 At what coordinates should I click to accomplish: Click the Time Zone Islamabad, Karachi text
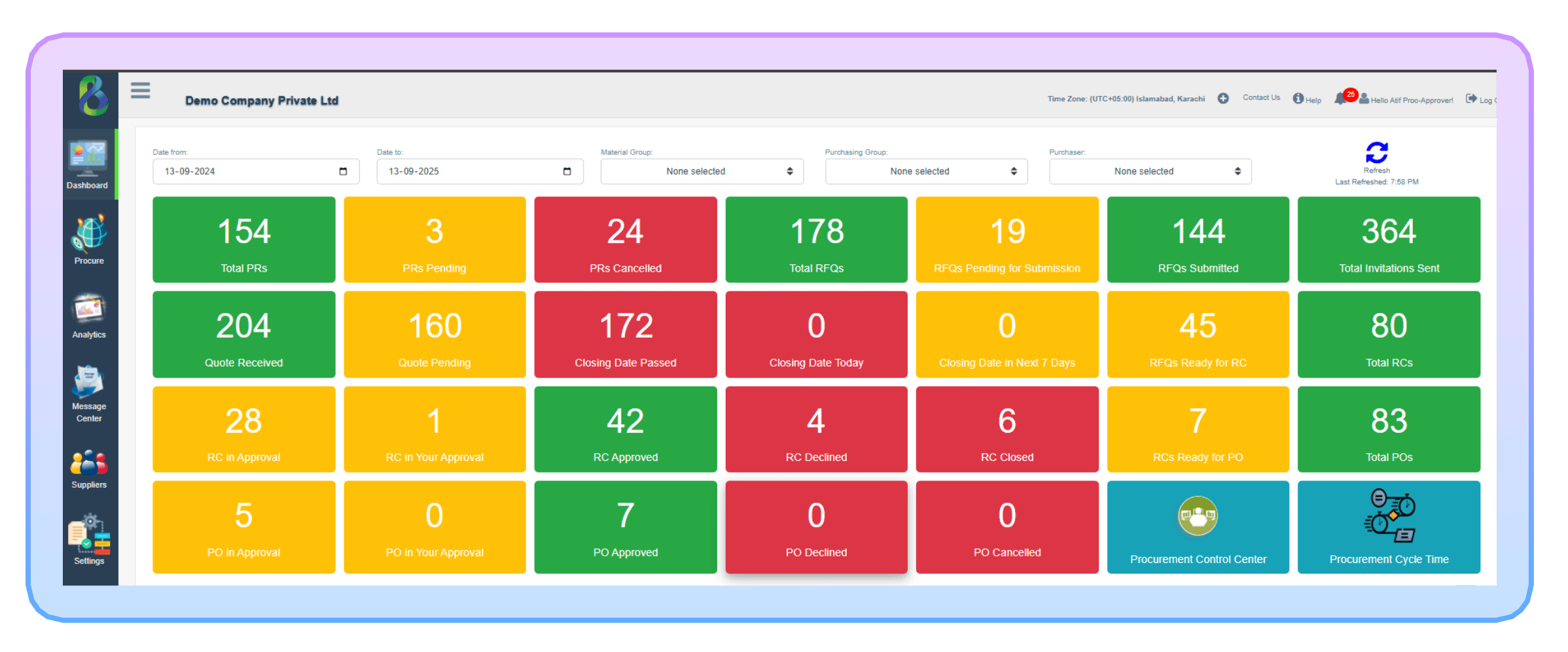point(1126,99)
